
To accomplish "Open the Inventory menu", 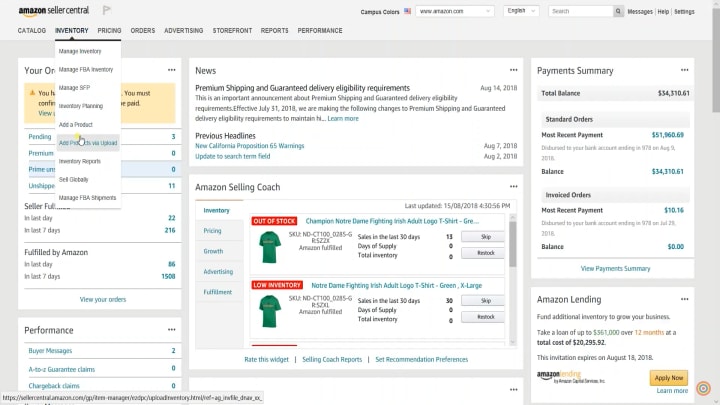I will pyautogui.click(x=72, y=30).
